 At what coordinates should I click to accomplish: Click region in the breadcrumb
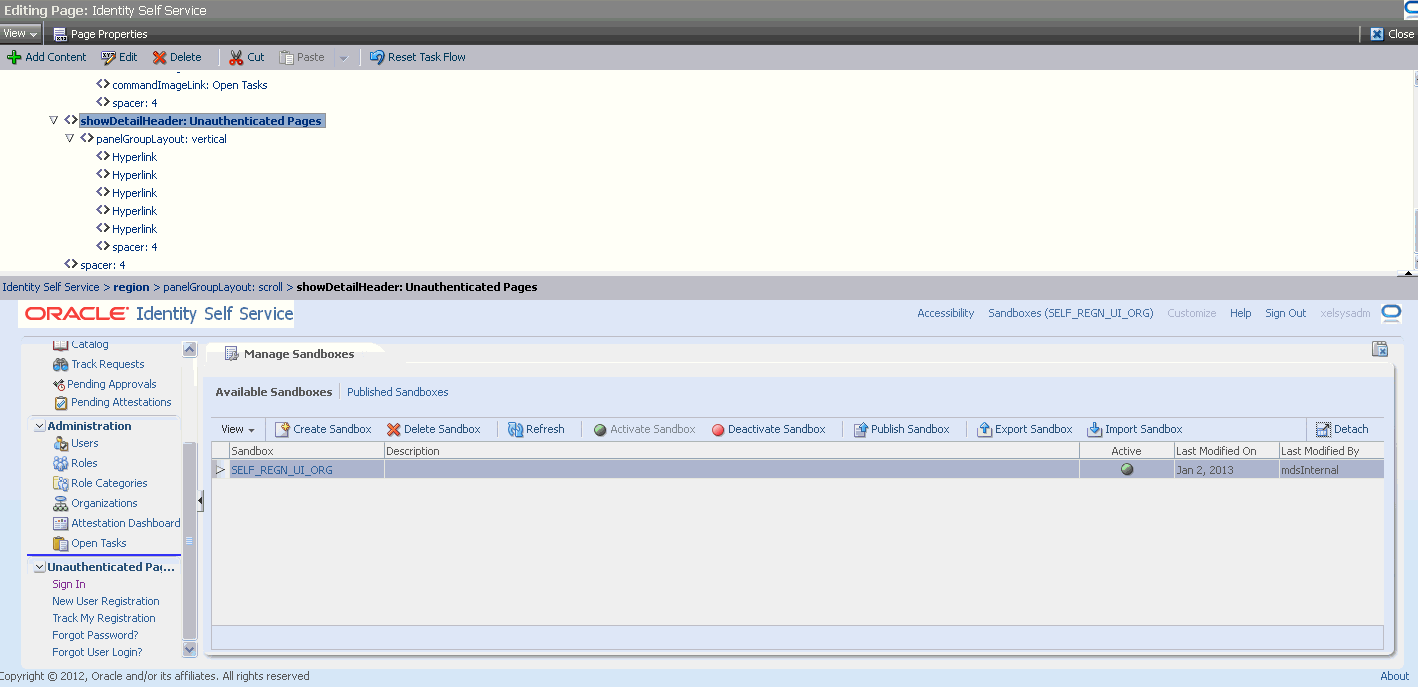pos(131,287)
